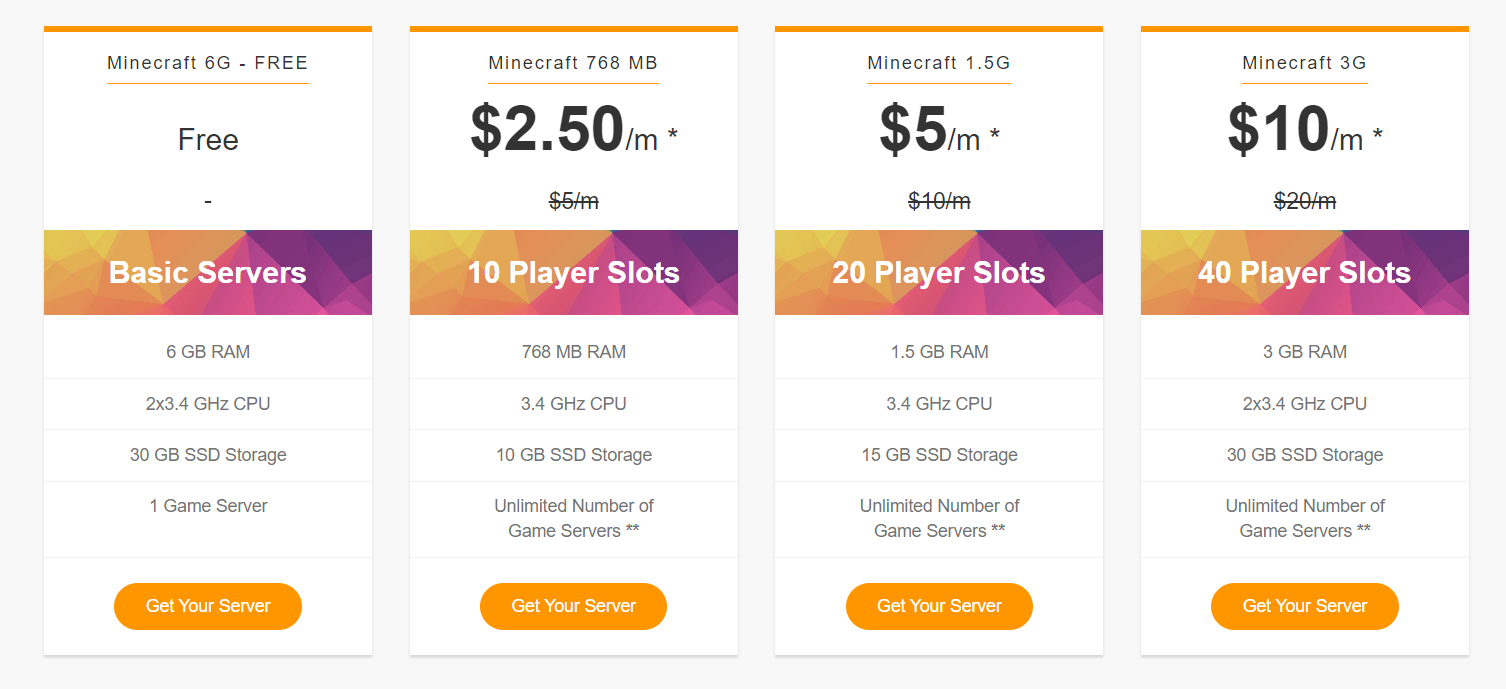This screenshot has height=689, width=1506.
Task: Click the Basic Servers banner
Action: tap(208, 273)
